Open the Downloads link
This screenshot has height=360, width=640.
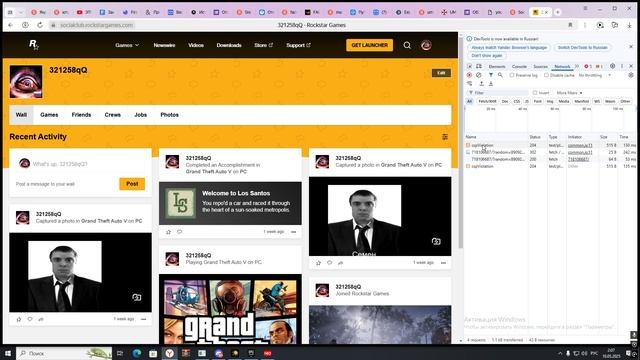[229, 45]
